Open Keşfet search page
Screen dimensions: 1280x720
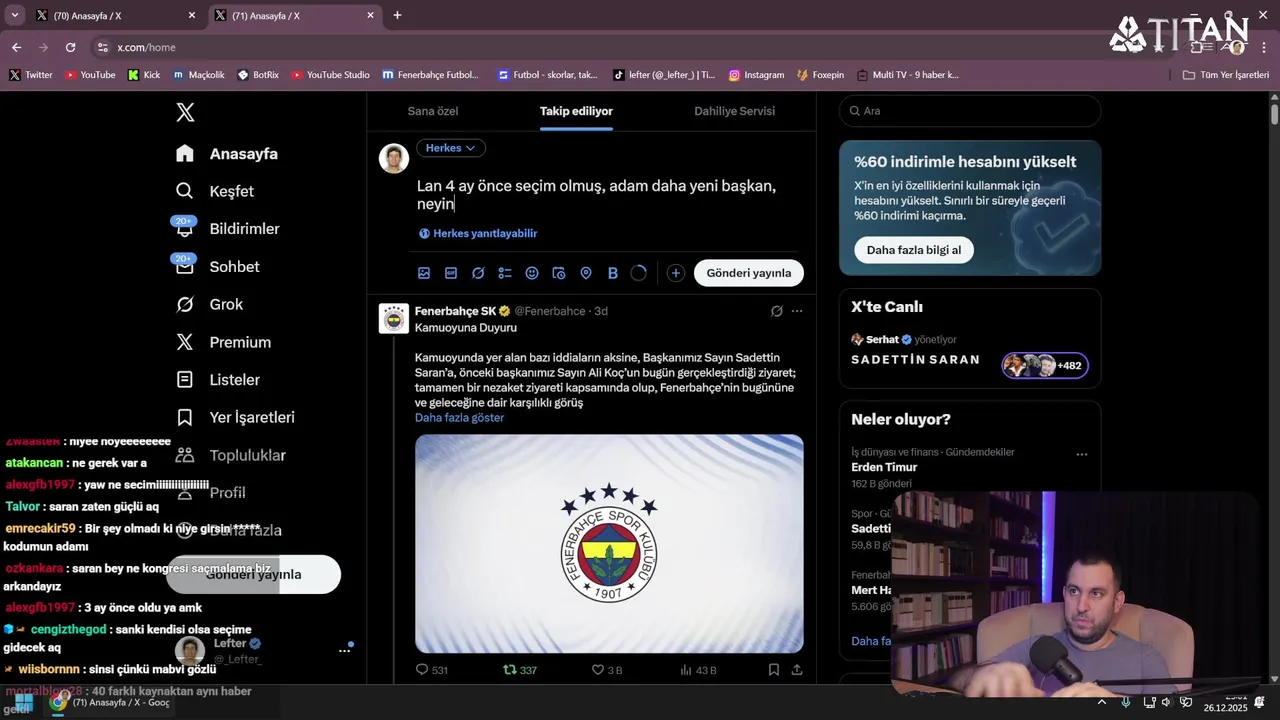tap(214, 191)
